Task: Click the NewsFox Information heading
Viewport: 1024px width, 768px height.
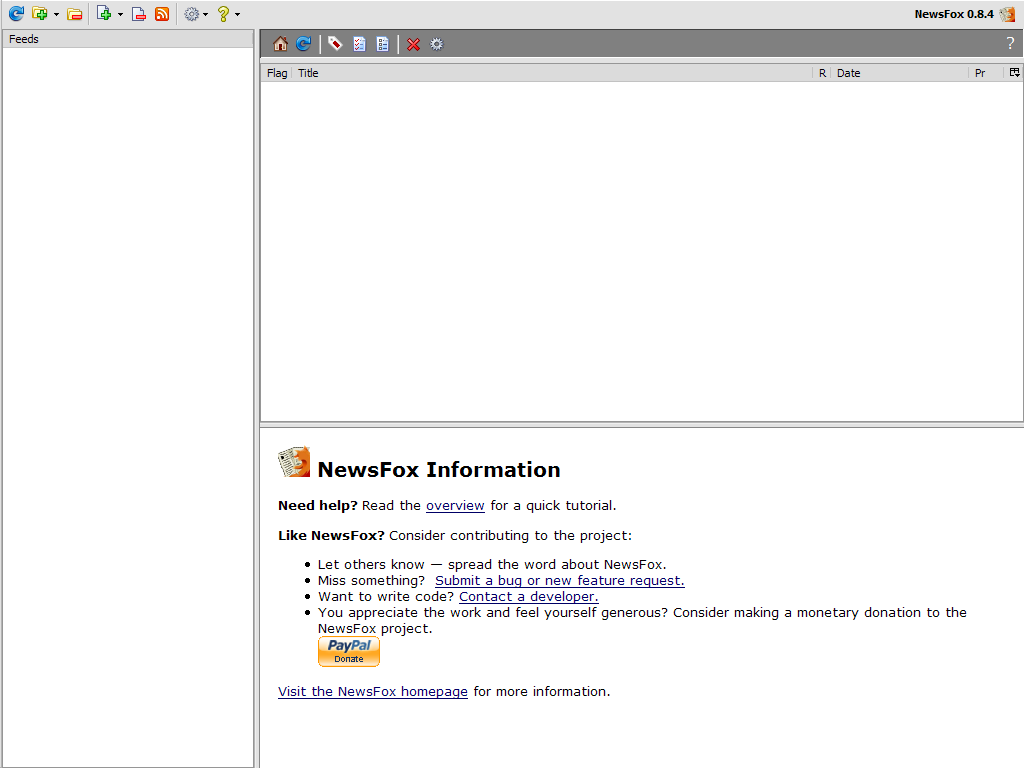Action: tap(439, 470)
